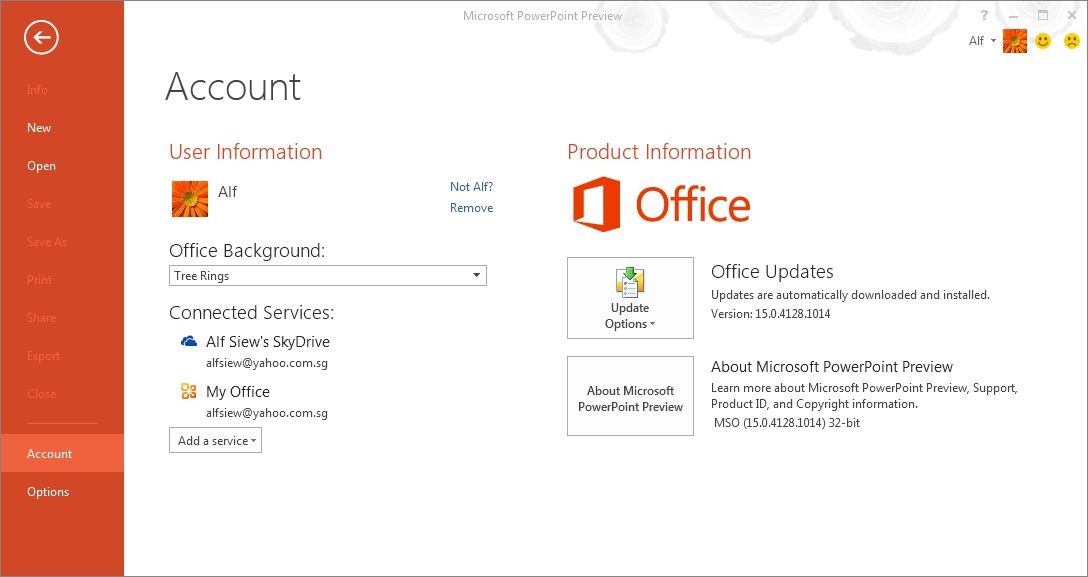Select the Account sidebar item

(62, 454)
